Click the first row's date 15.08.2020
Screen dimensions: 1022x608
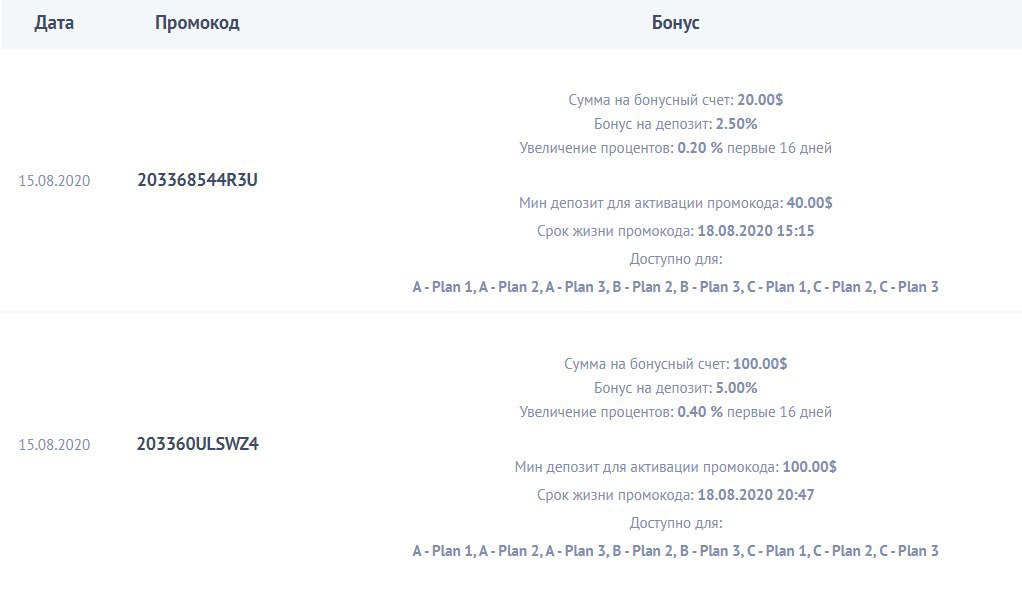click(54, 181)
